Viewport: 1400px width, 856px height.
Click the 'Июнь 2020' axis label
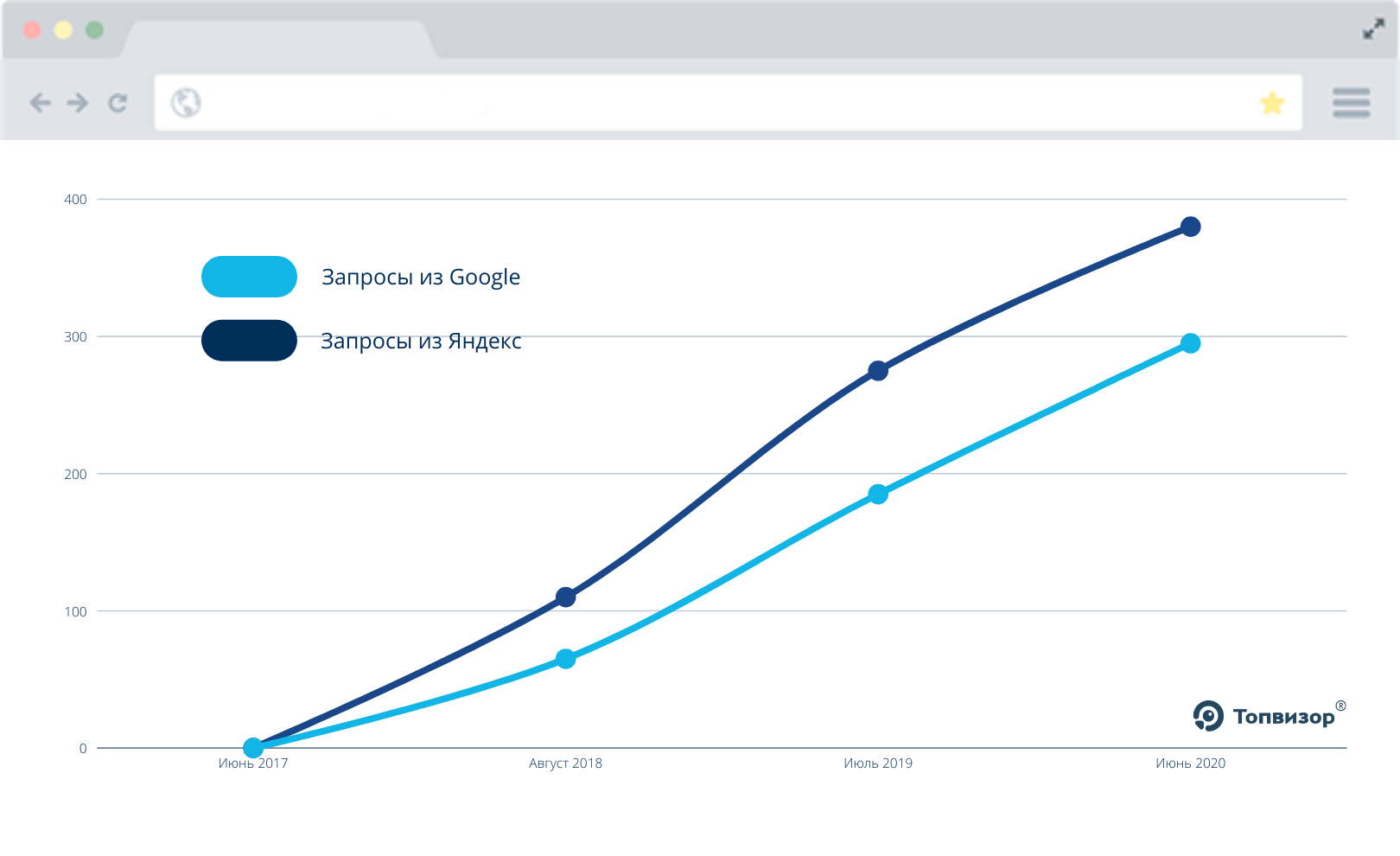pos(1190,763)
